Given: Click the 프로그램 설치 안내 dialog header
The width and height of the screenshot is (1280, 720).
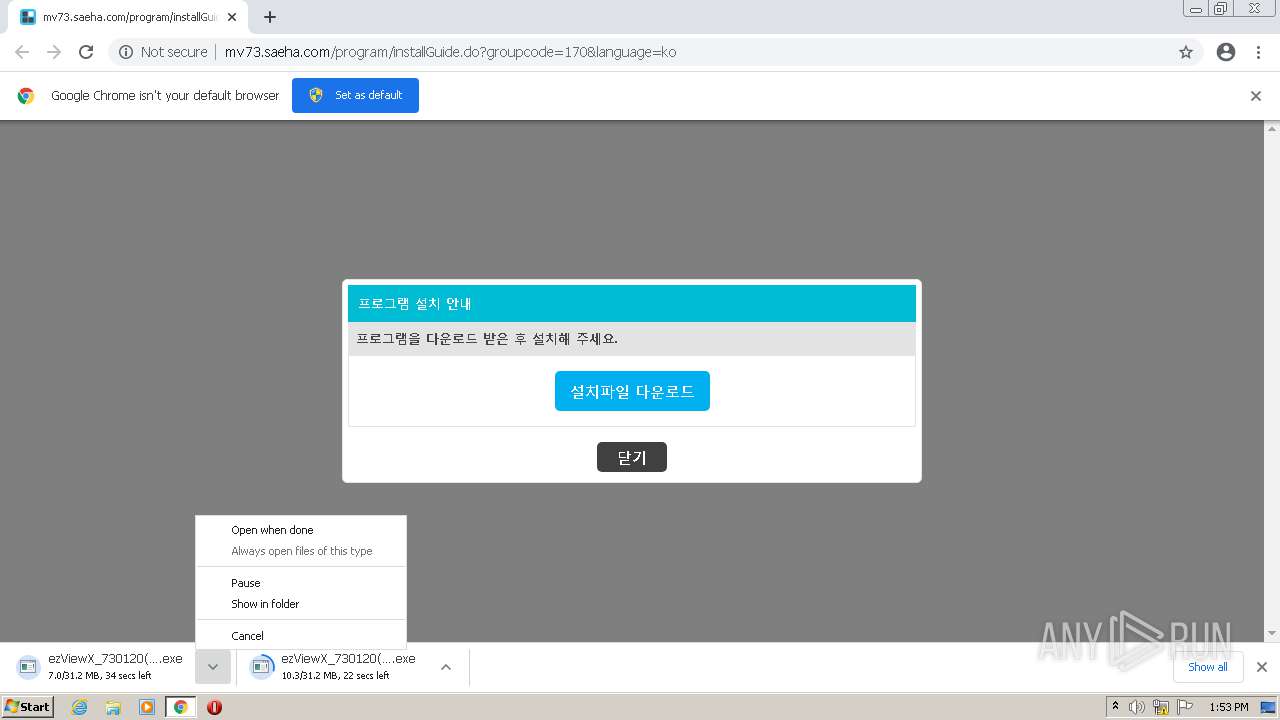Looking at the screenshot, I should point(632,303).
